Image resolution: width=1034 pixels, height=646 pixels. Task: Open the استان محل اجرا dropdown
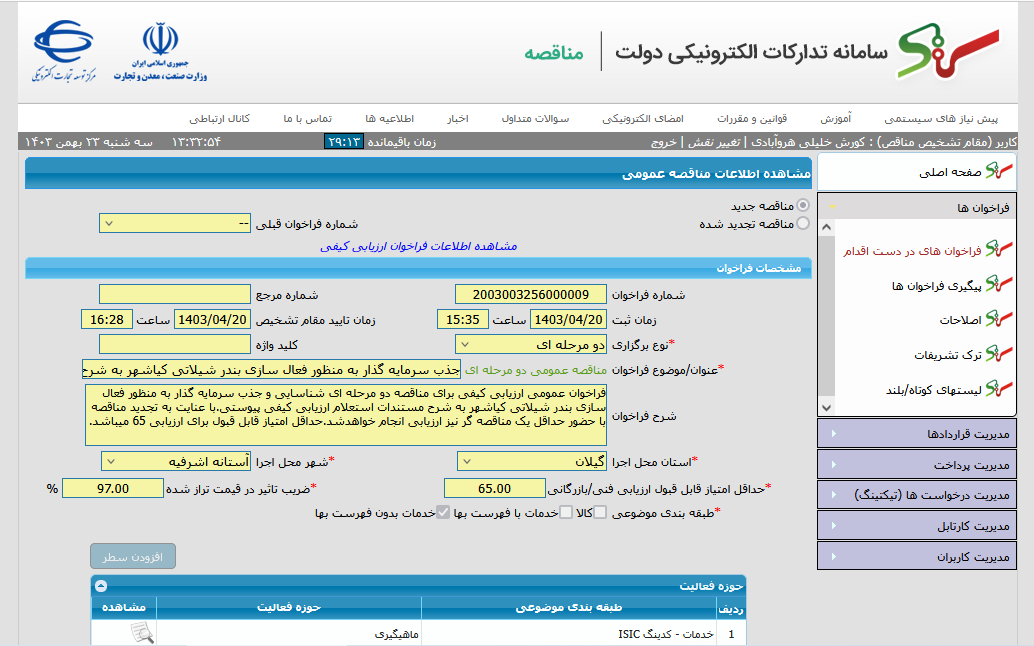pyautogui.click(x=532, y=461)
